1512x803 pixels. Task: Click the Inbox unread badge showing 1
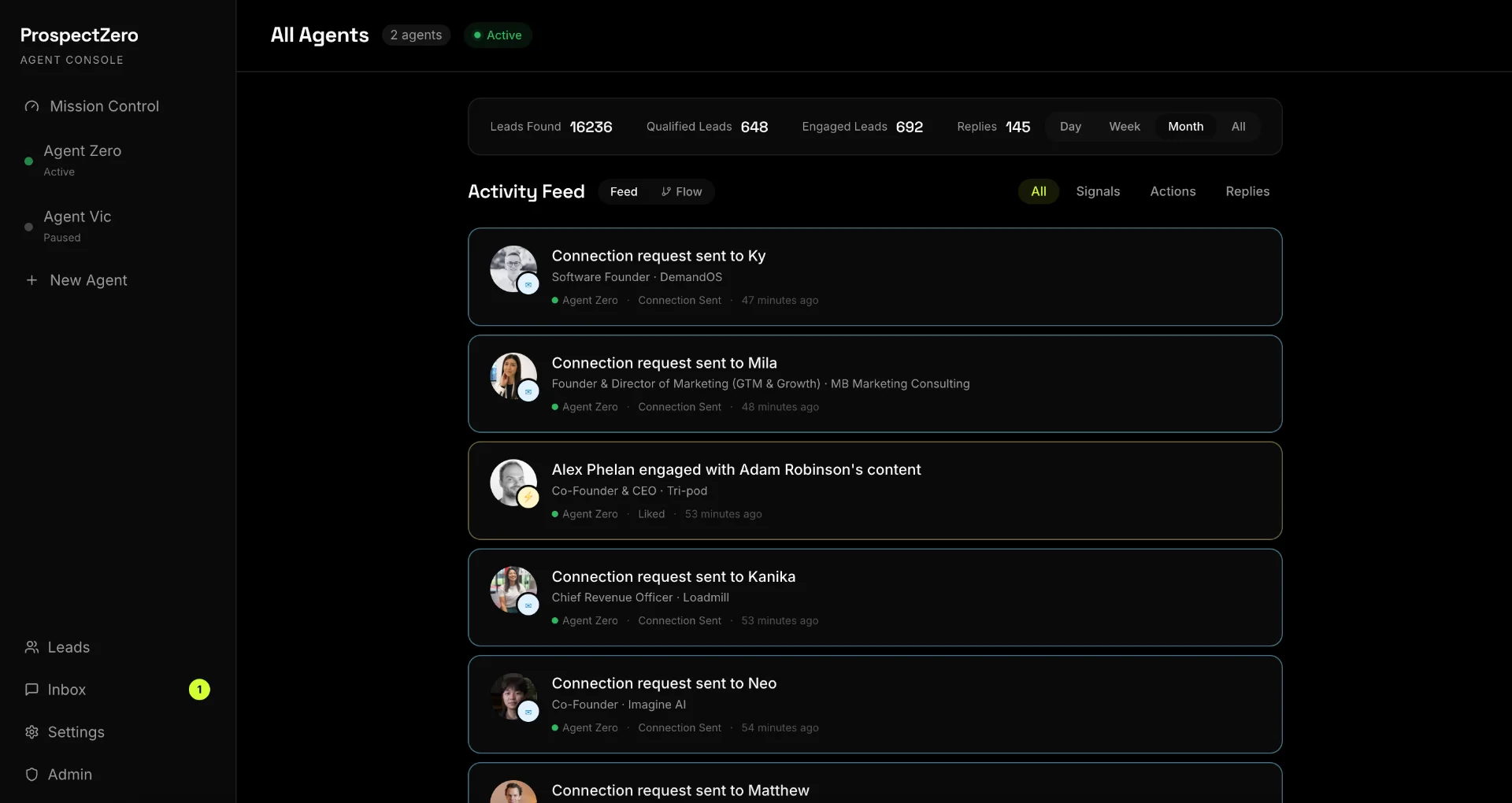pyautogui.click(x=199, y=690)
